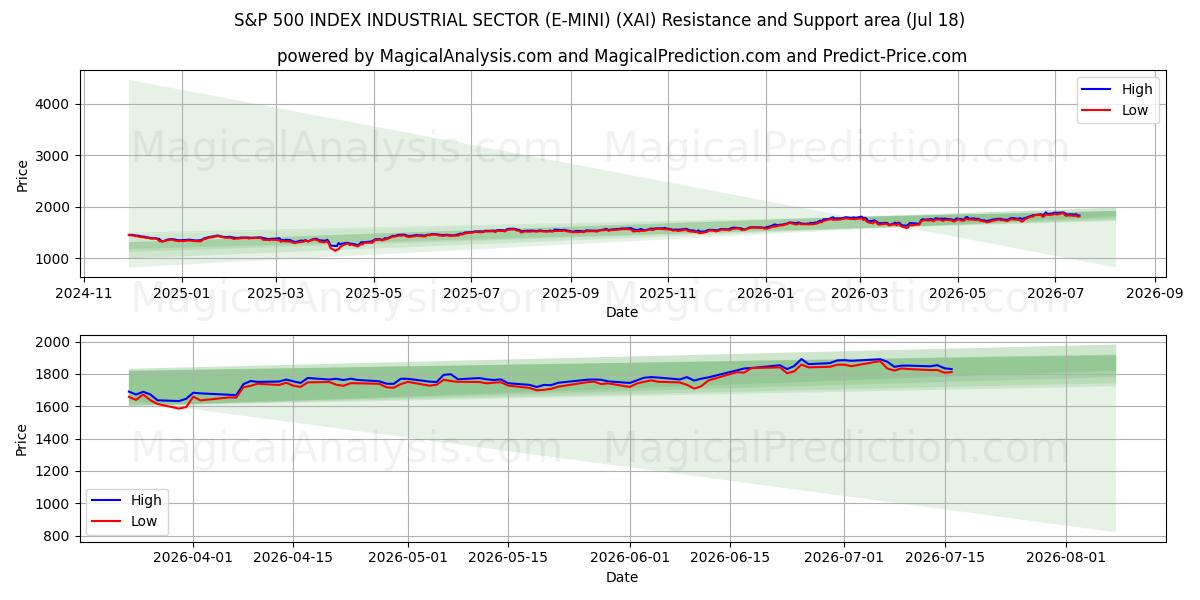This screenshot has width=1200, height=600.
Task: Click the 'Date' label under the top chart
Action: point(622,313)
